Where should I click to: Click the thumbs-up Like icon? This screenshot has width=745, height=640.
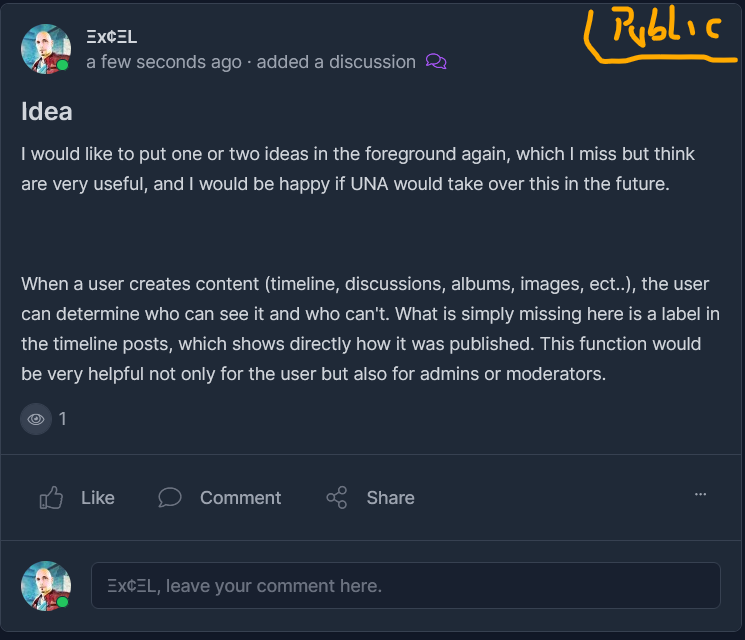pyautogui.click(x=51, y=497)
